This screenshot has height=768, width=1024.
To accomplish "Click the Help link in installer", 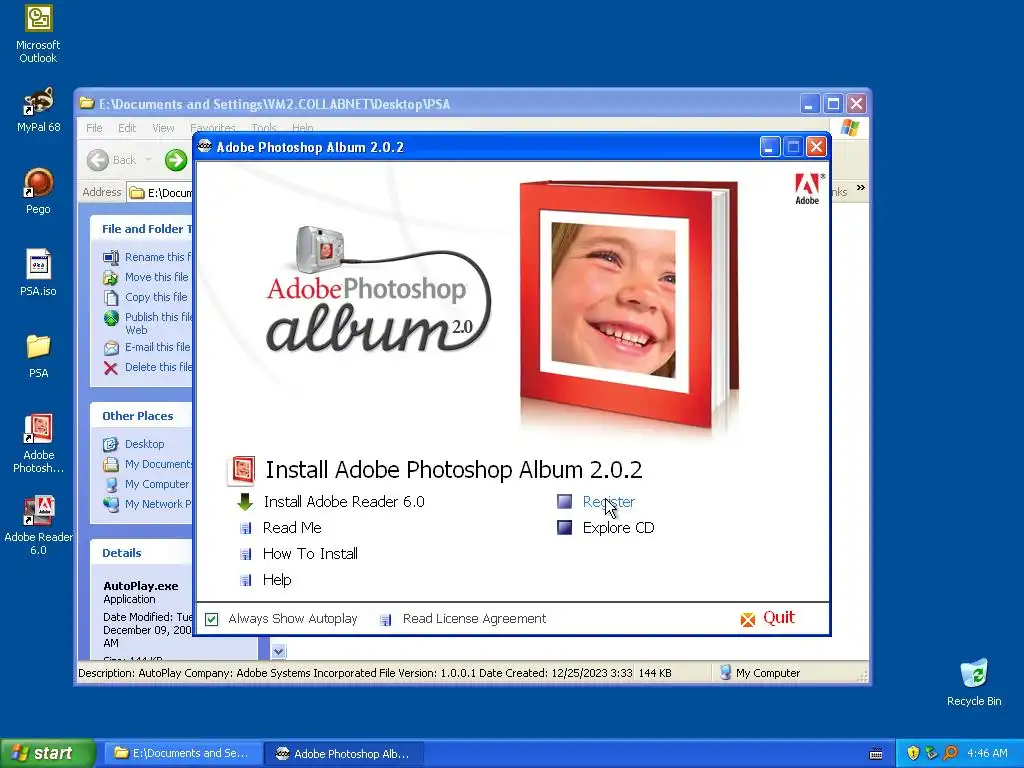I will 277,580.
